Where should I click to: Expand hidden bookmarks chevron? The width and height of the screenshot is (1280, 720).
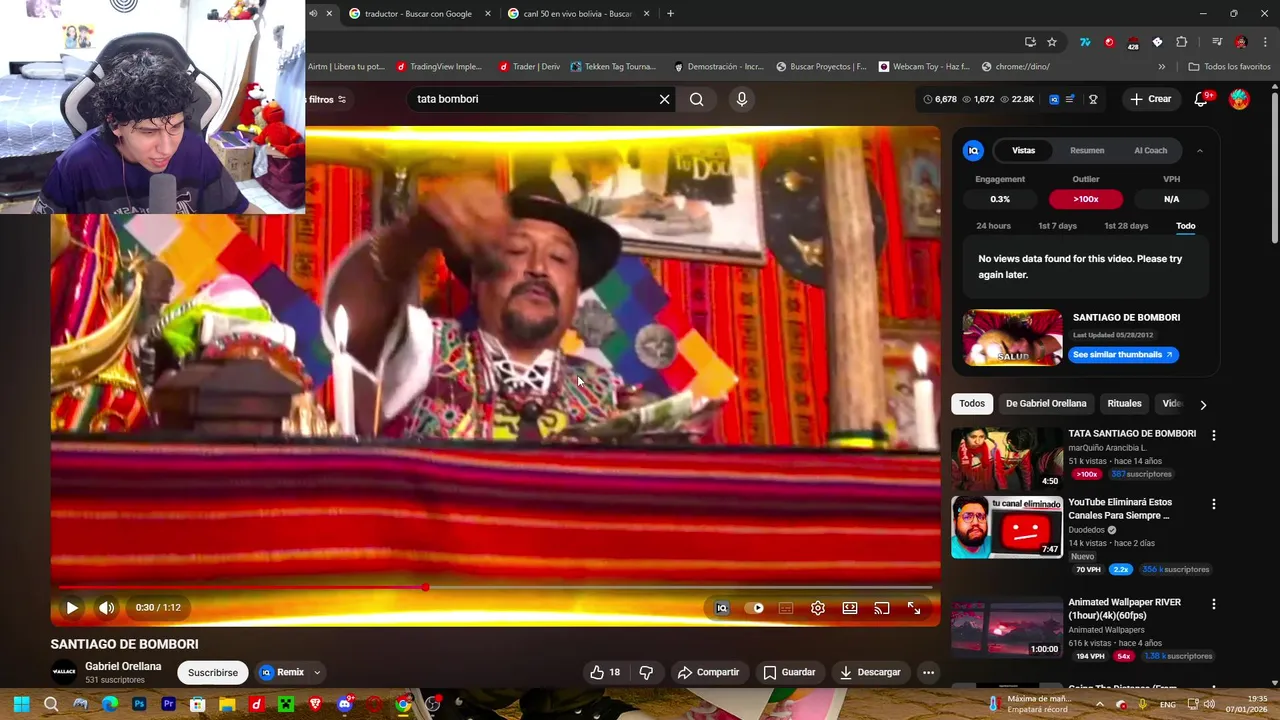pyautogui.click(x=1162, y=67)
